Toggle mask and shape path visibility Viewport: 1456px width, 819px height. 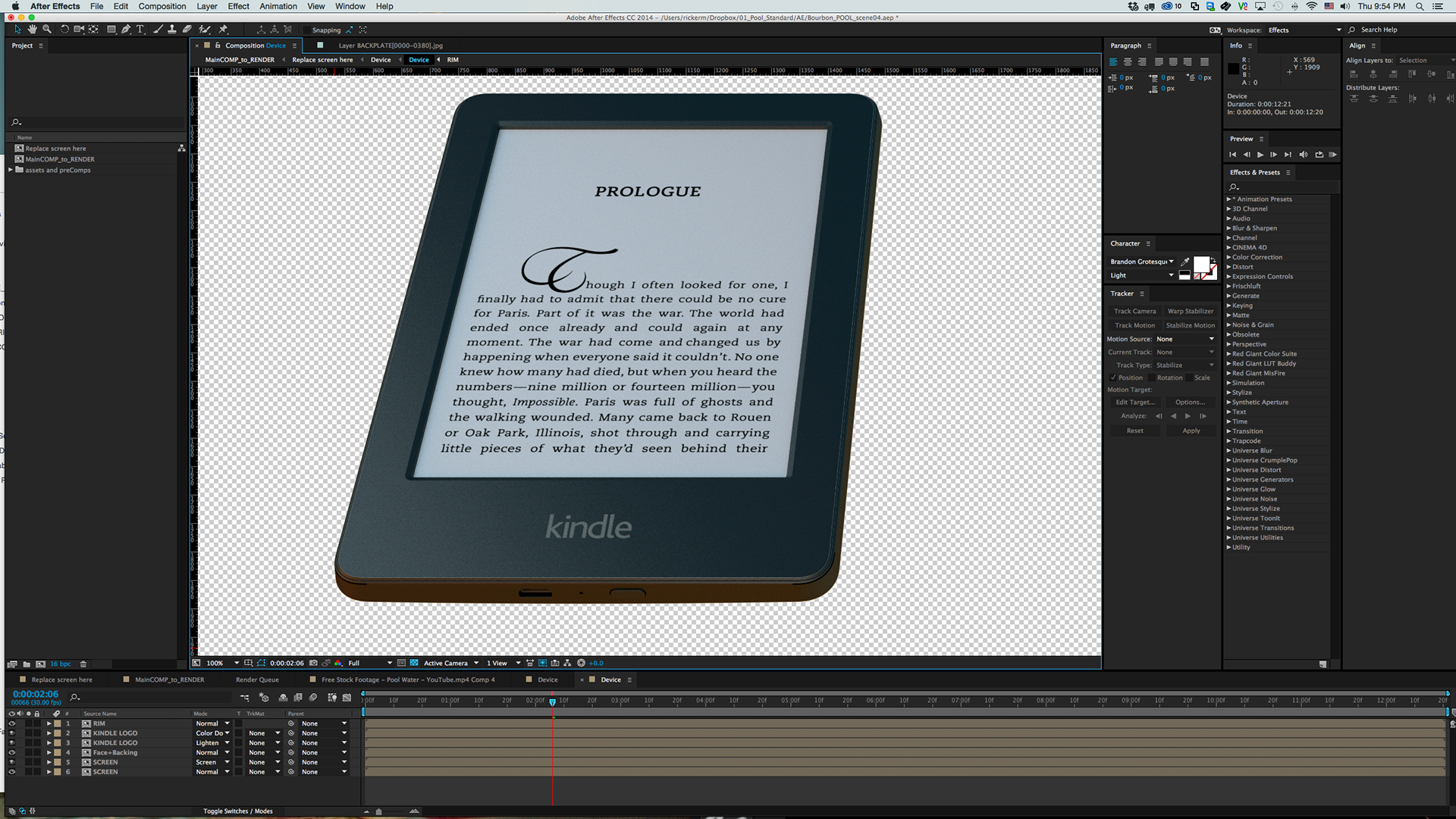(261, 663)
